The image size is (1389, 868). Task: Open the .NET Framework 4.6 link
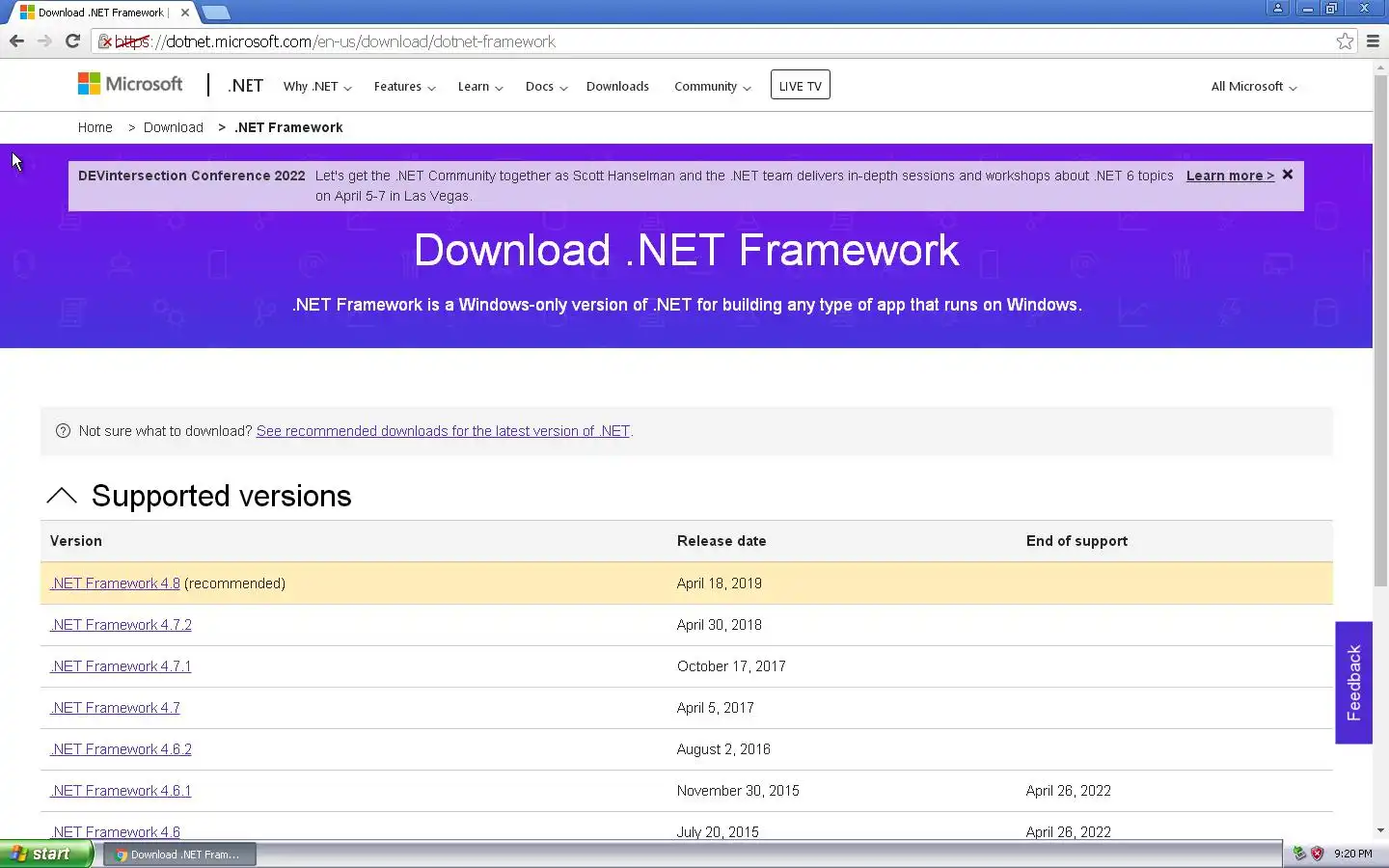click(x=115, y=832)
